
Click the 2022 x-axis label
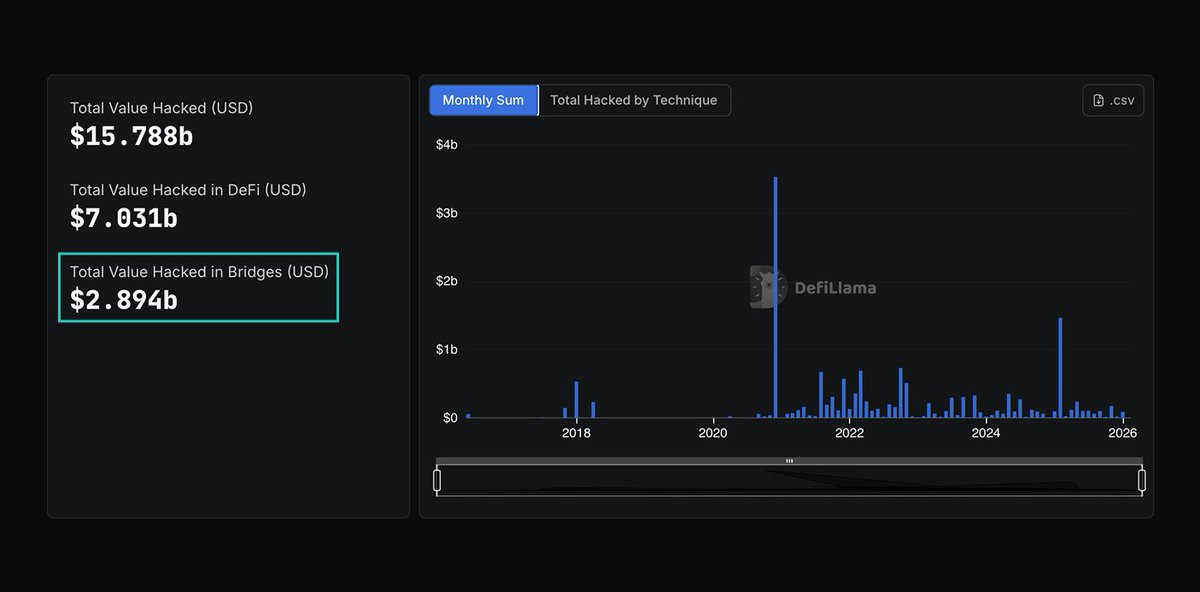tap(849, 433)
